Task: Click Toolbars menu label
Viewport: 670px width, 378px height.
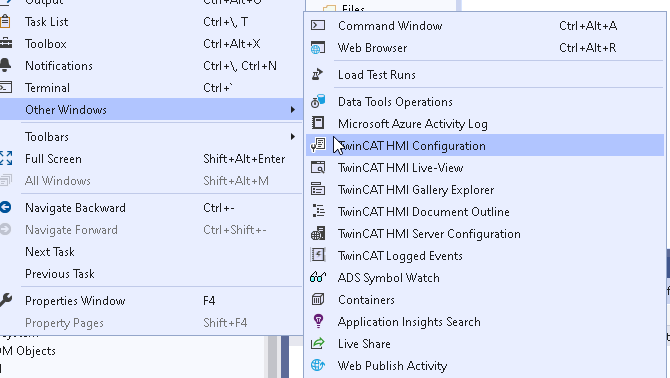Action: 47,137
